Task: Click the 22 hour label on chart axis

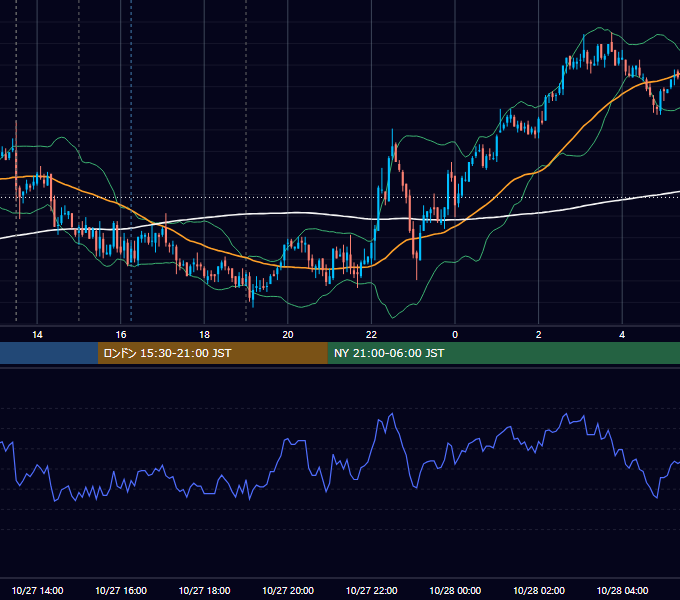Action: (x=371, y=335)
